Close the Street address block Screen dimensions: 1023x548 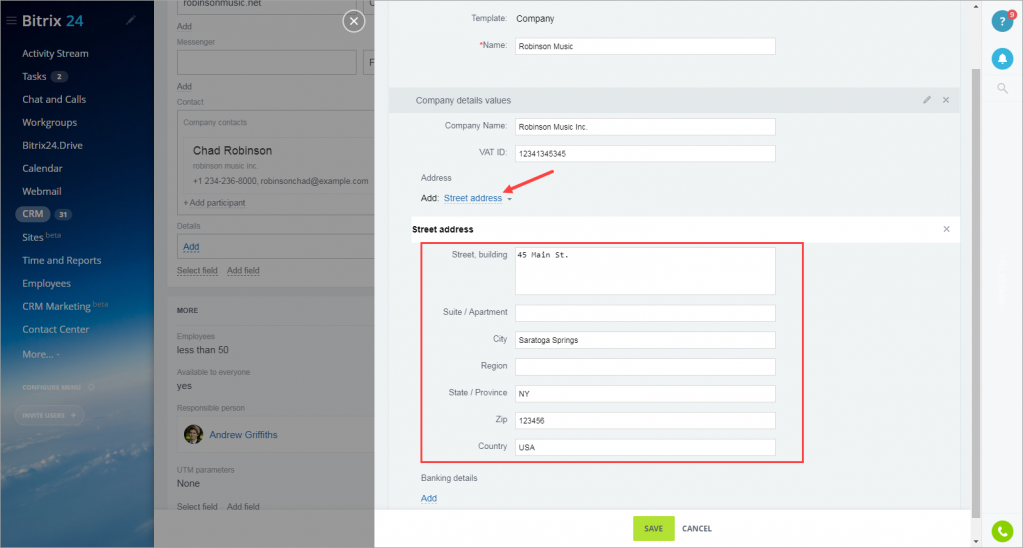click(947, 229)
